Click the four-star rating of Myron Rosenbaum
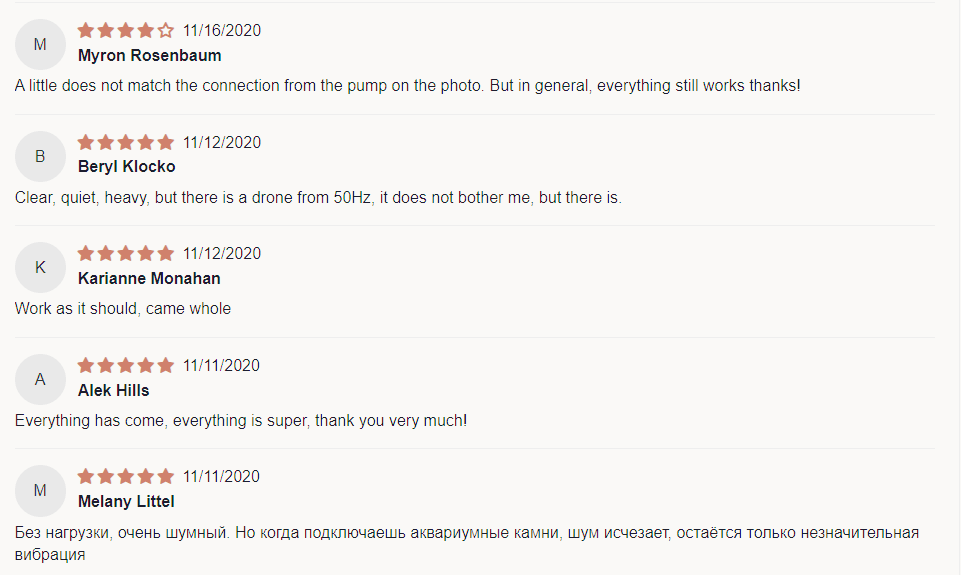 click(126, 30)
